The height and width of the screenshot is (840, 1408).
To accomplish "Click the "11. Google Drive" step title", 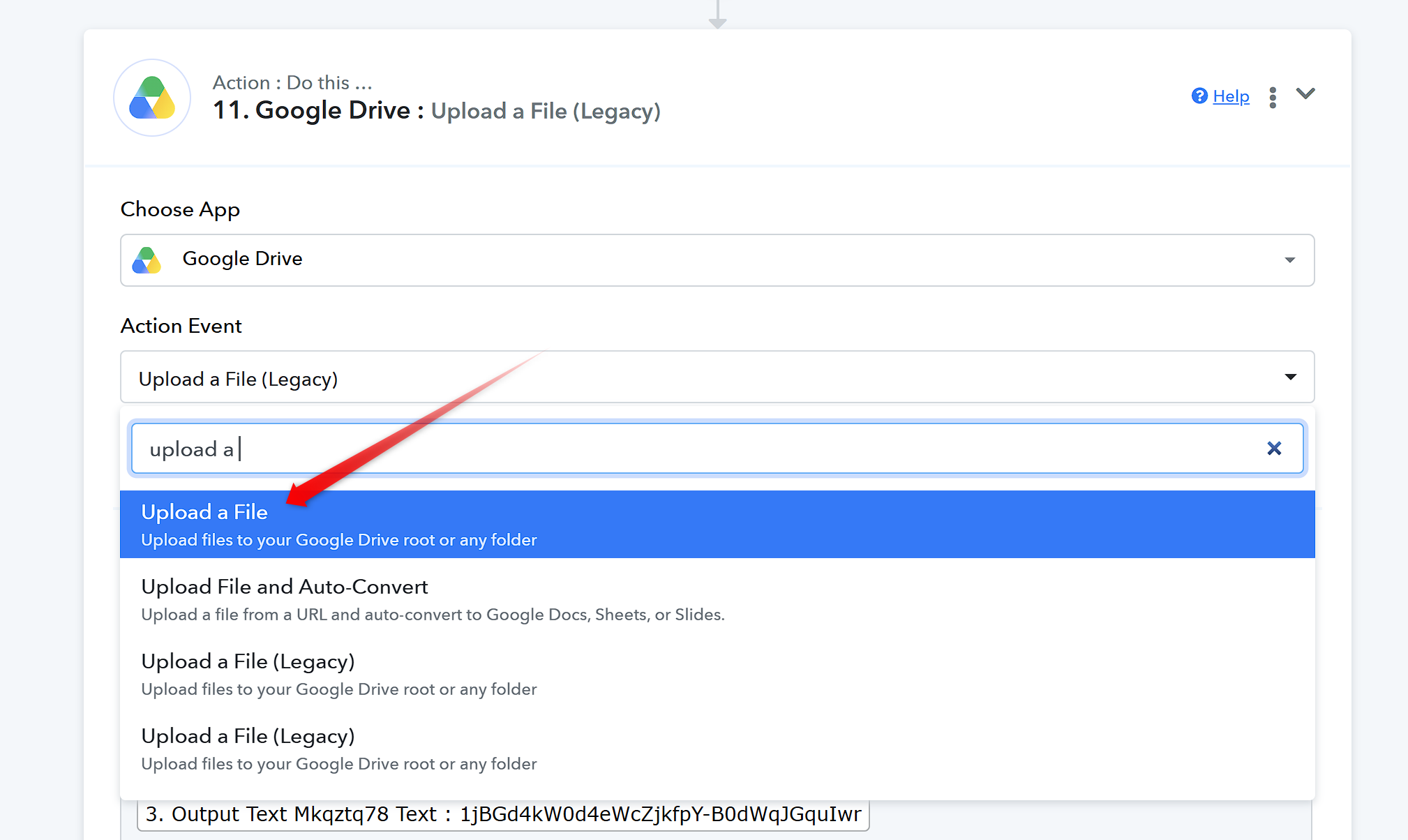I will (311, 110).
